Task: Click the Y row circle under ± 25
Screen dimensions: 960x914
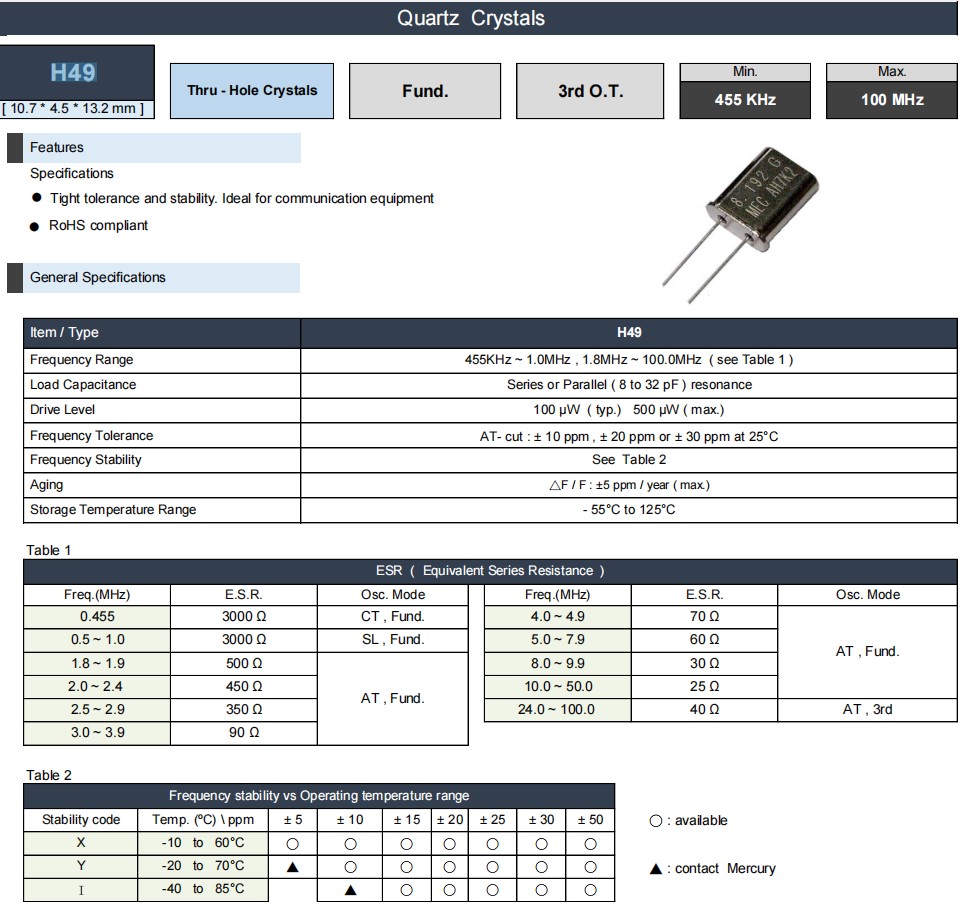Action: (493, 867)
